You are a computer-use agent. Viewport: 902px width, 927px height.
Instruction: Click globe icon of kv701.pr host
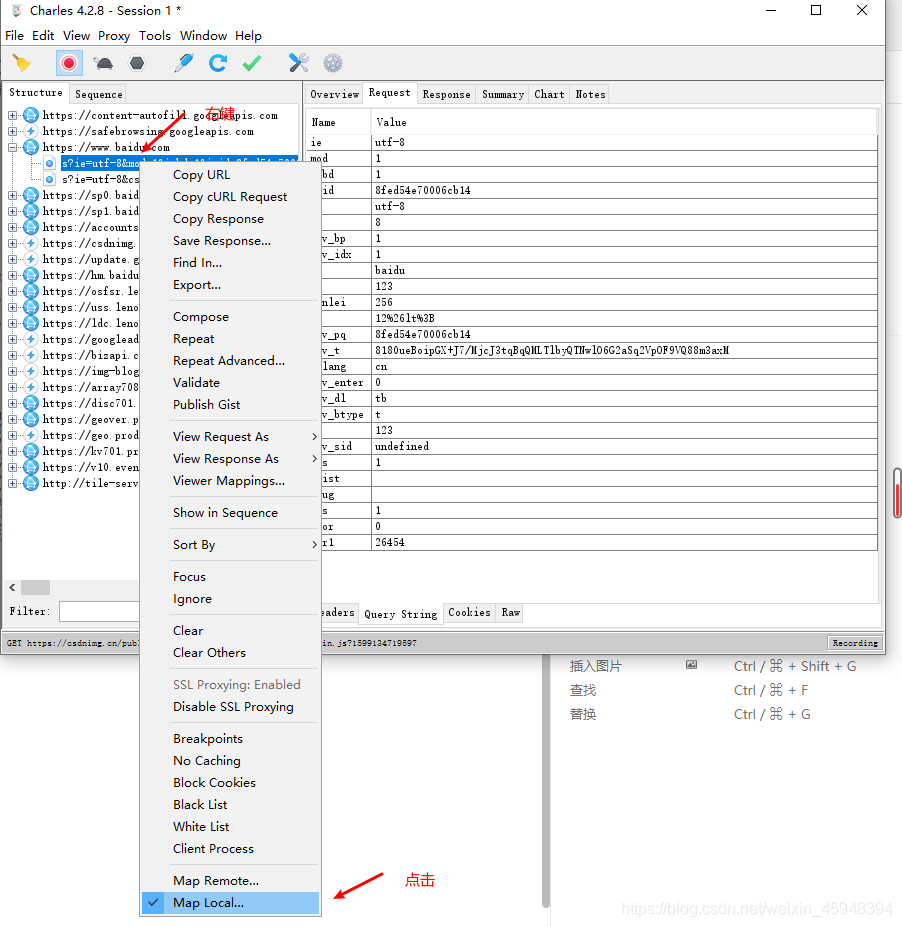pos(31,451)
